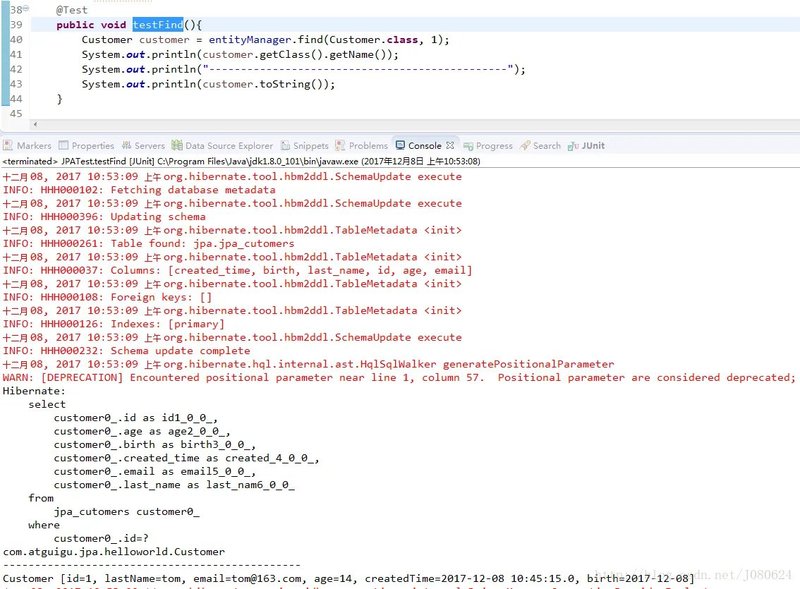The height and width of the screenshot is (589, 800).
Task: Click the Progress tab icon
Action: point(468,146)
